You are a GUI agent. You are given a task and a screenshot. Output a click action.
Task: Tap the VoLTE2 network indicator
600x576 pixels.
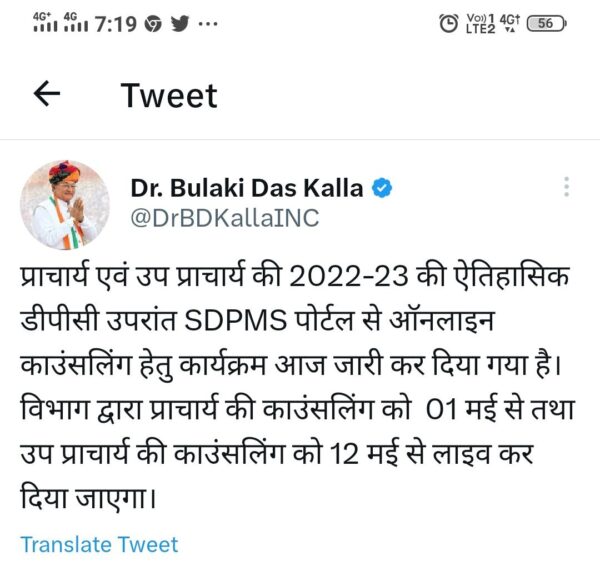[x=480, y=23]
